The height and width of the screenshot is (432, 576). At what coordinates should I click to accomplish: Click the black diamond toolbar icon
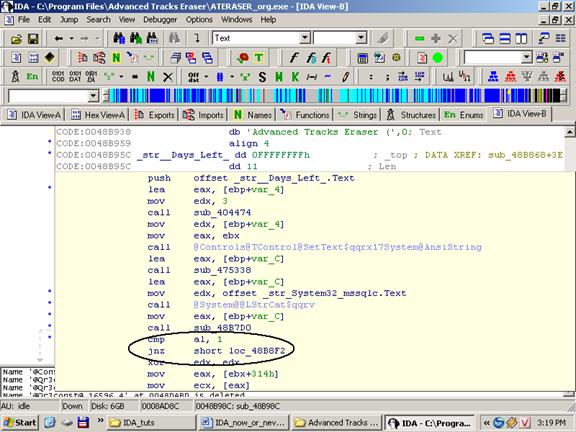click(x=50, y=57)
